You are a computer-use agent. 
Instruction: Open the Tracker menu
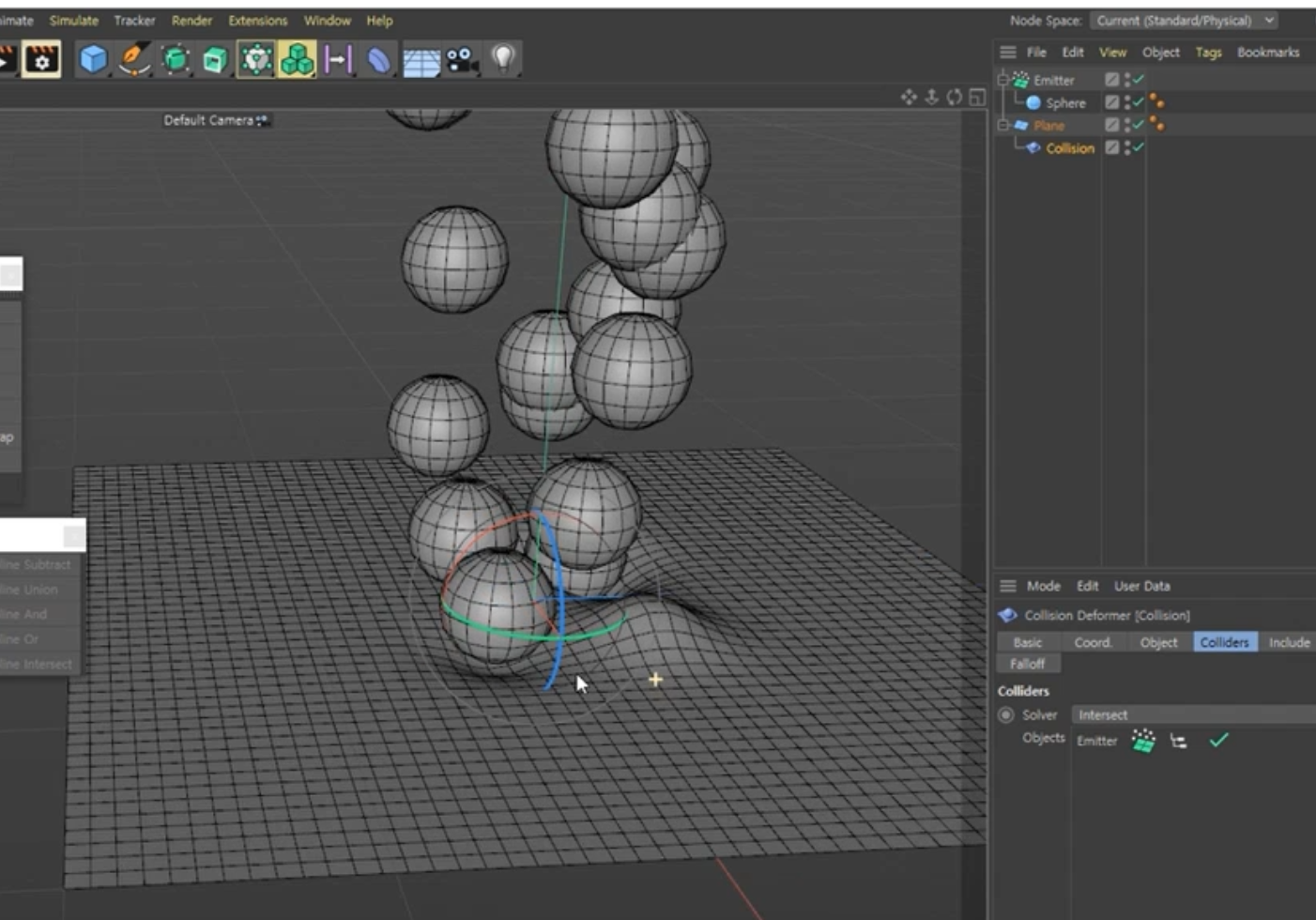pyautogui.click(x=134, y=21)
